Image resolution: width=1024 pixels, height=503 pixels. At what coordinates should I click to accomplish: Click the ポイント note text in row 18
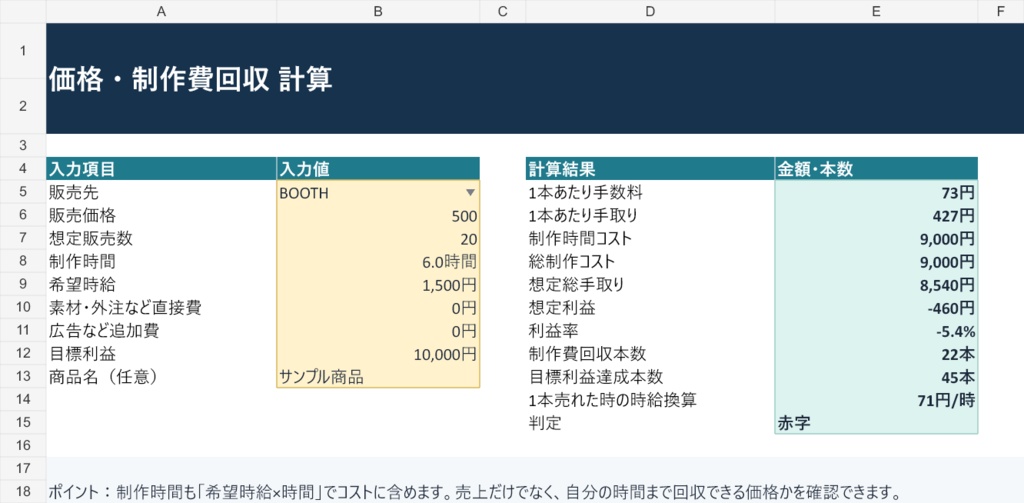pos(474,491)
